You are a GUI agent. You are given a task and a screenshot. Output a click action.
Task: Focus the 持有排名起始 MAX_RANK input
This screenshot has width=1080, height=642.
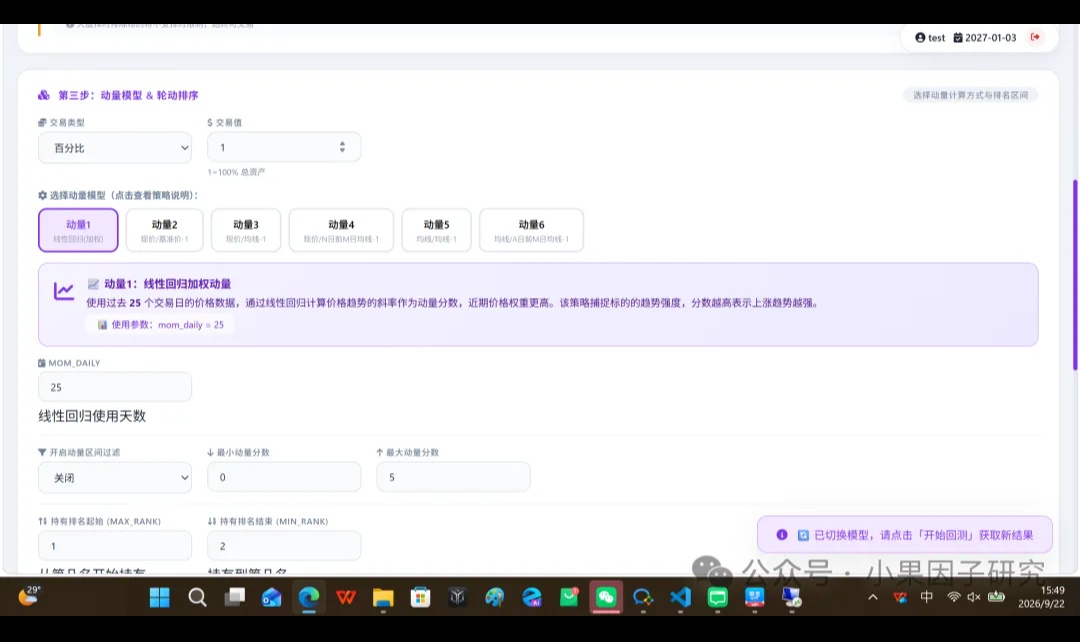(115, 546)
